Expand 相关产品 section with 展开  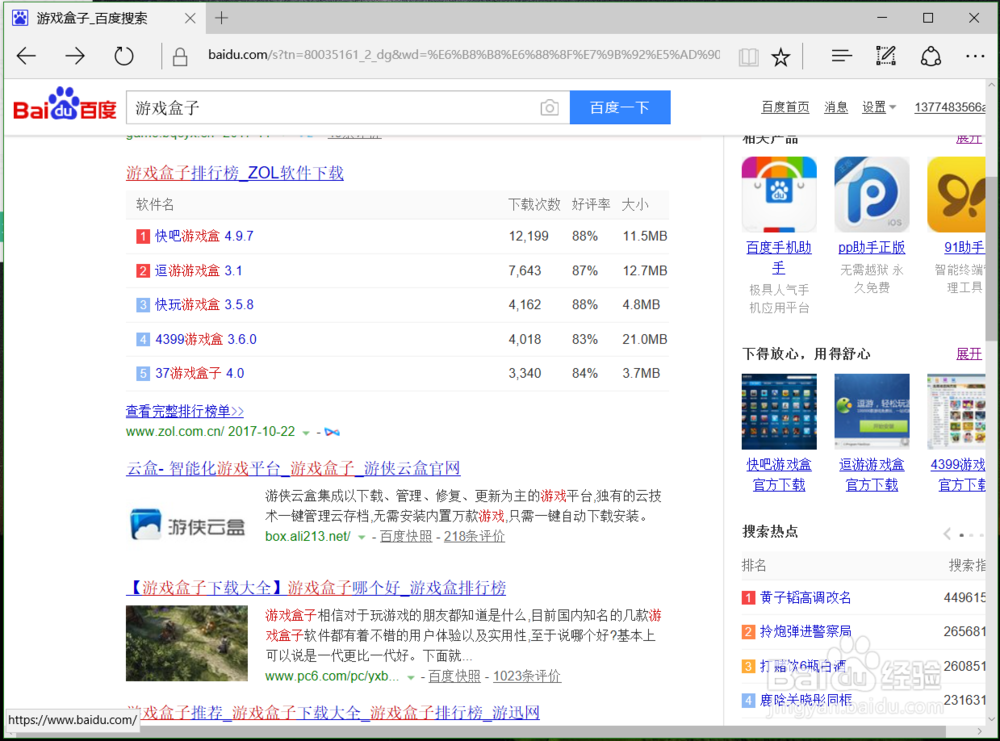click(969, 138)
